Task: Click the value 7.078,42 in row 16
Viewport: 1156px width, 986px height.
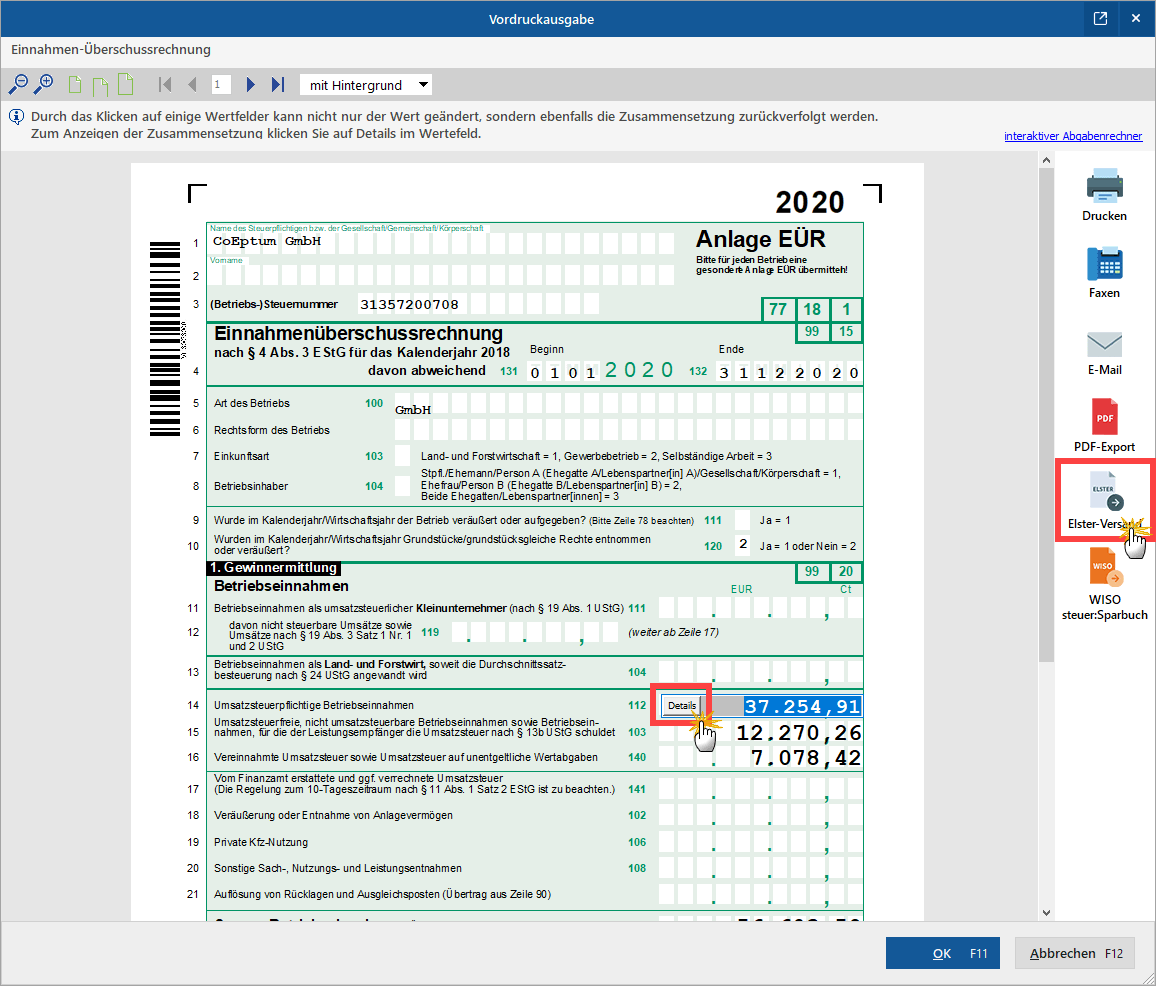Action: (806, 757)
